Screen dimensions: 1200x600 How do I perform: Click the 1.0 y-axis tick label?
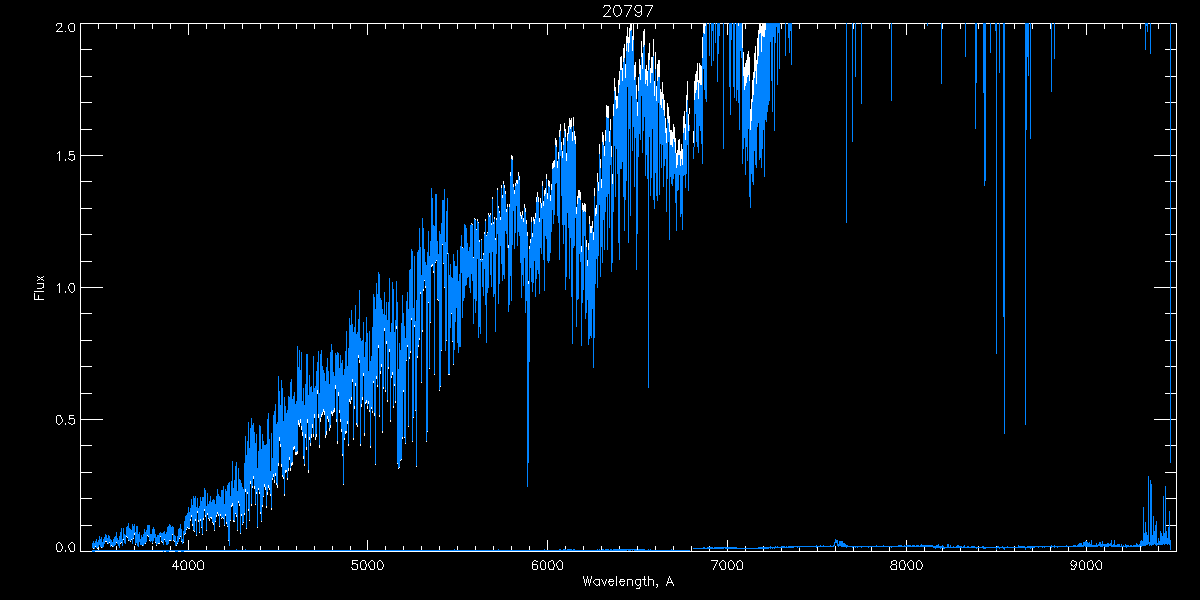click(x=64, y=287)
